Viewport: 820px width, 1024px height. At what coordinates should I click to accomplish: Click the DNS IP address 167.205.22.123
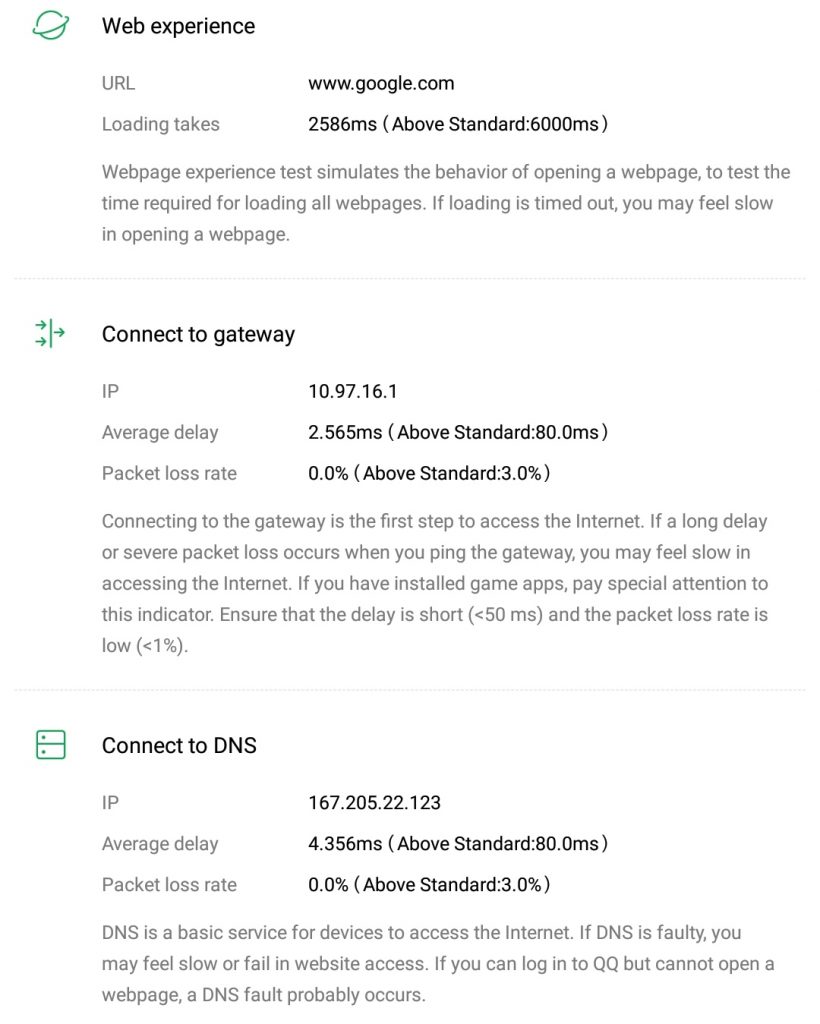pyautogui.click(x=375, y=803)
